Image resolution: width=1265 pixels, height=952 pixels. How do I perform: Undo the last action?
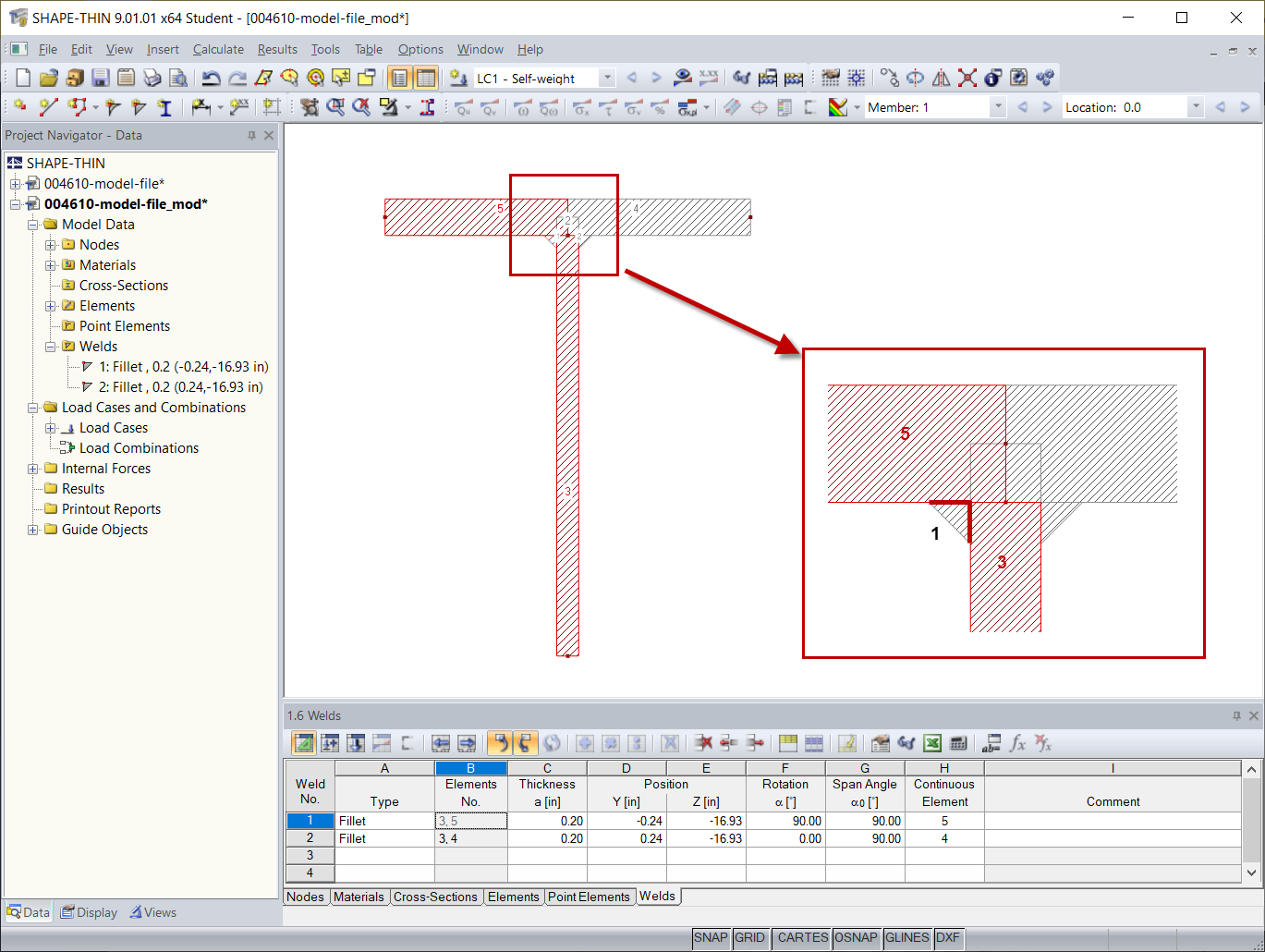point(211,78)
